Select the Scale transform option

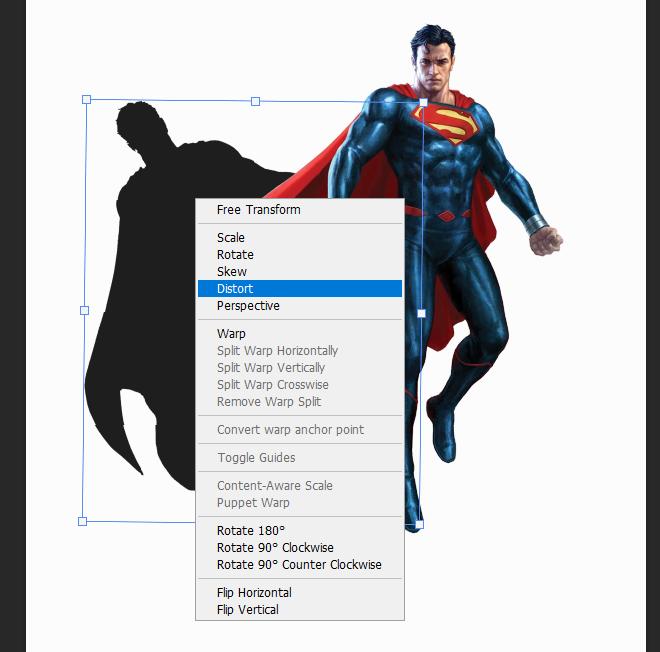pyautogui.click(x=300, y=237)
